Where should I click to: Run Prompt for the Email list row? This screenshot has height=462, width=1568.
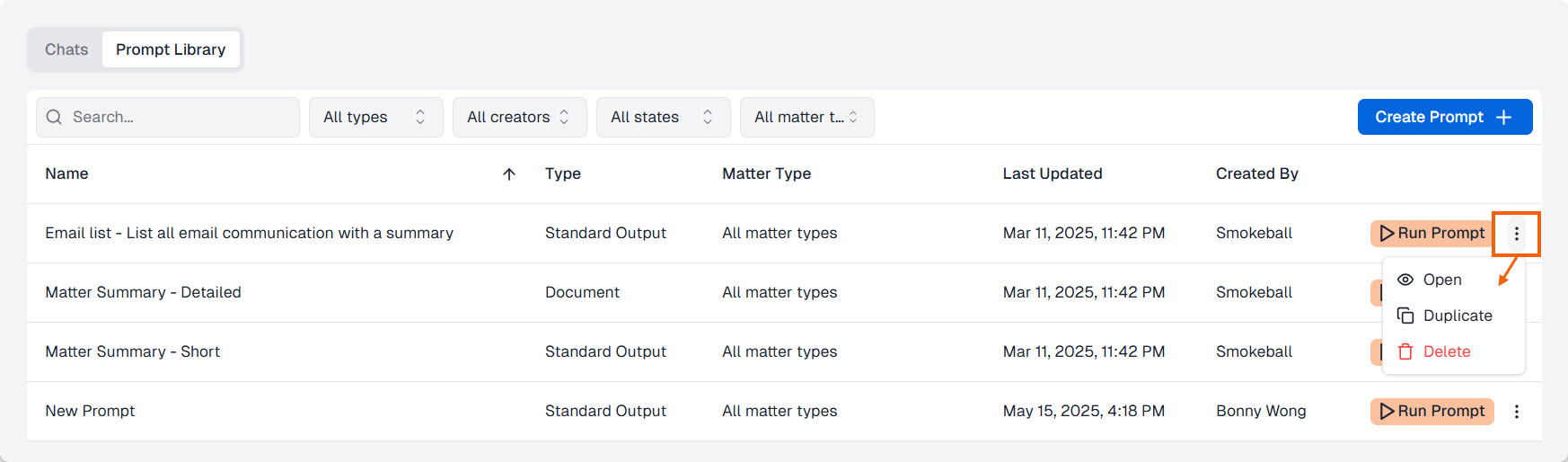coord(1432,234)
